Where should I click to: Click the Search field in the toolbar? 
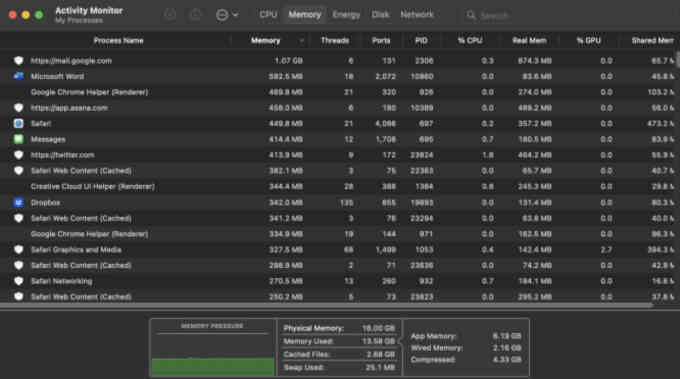pyautogui.click(x=494, y=16)
